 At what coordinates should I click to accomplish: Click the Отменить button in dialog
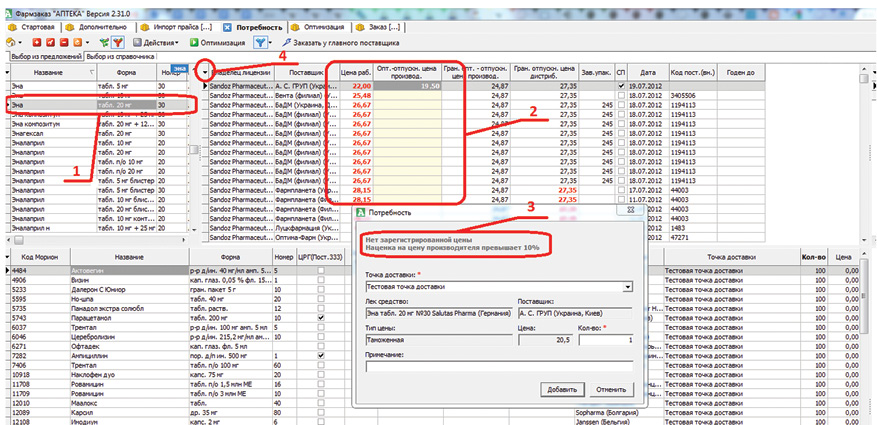[x=611, y=389]
